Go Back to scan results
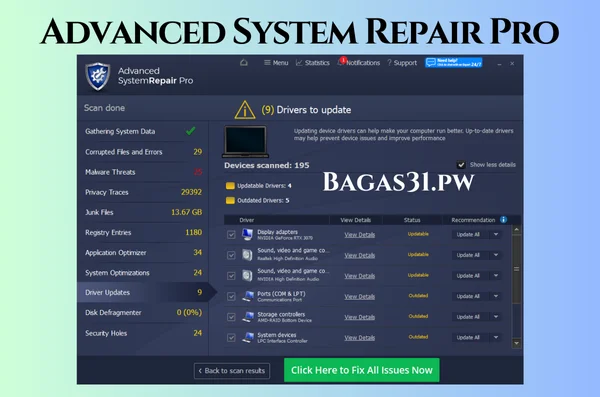The height and width of the screenshot is (397, 600). (x=232, y=371)
